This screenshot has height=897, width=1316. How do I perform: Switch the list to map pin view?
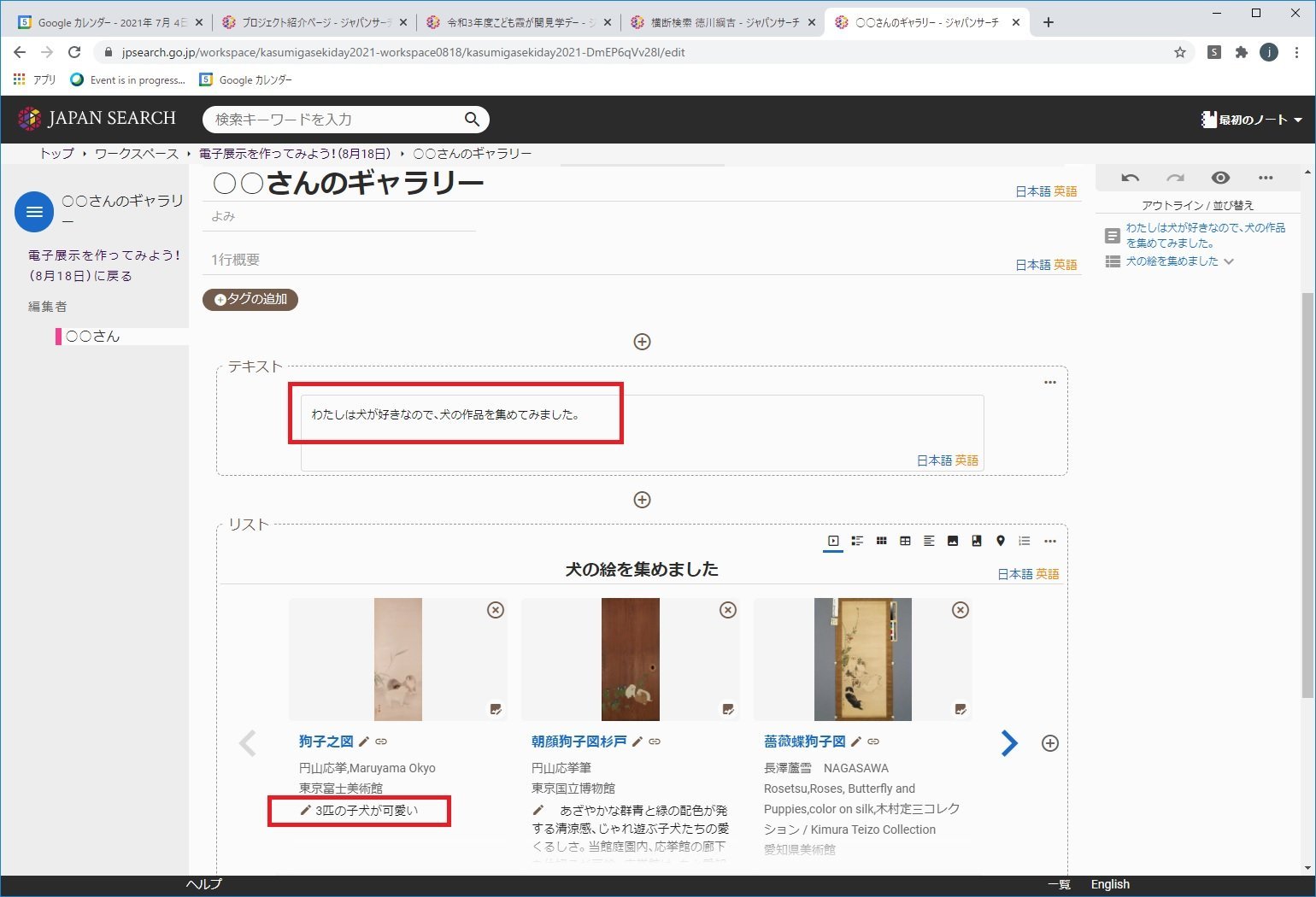click(x=1001, y=541)
